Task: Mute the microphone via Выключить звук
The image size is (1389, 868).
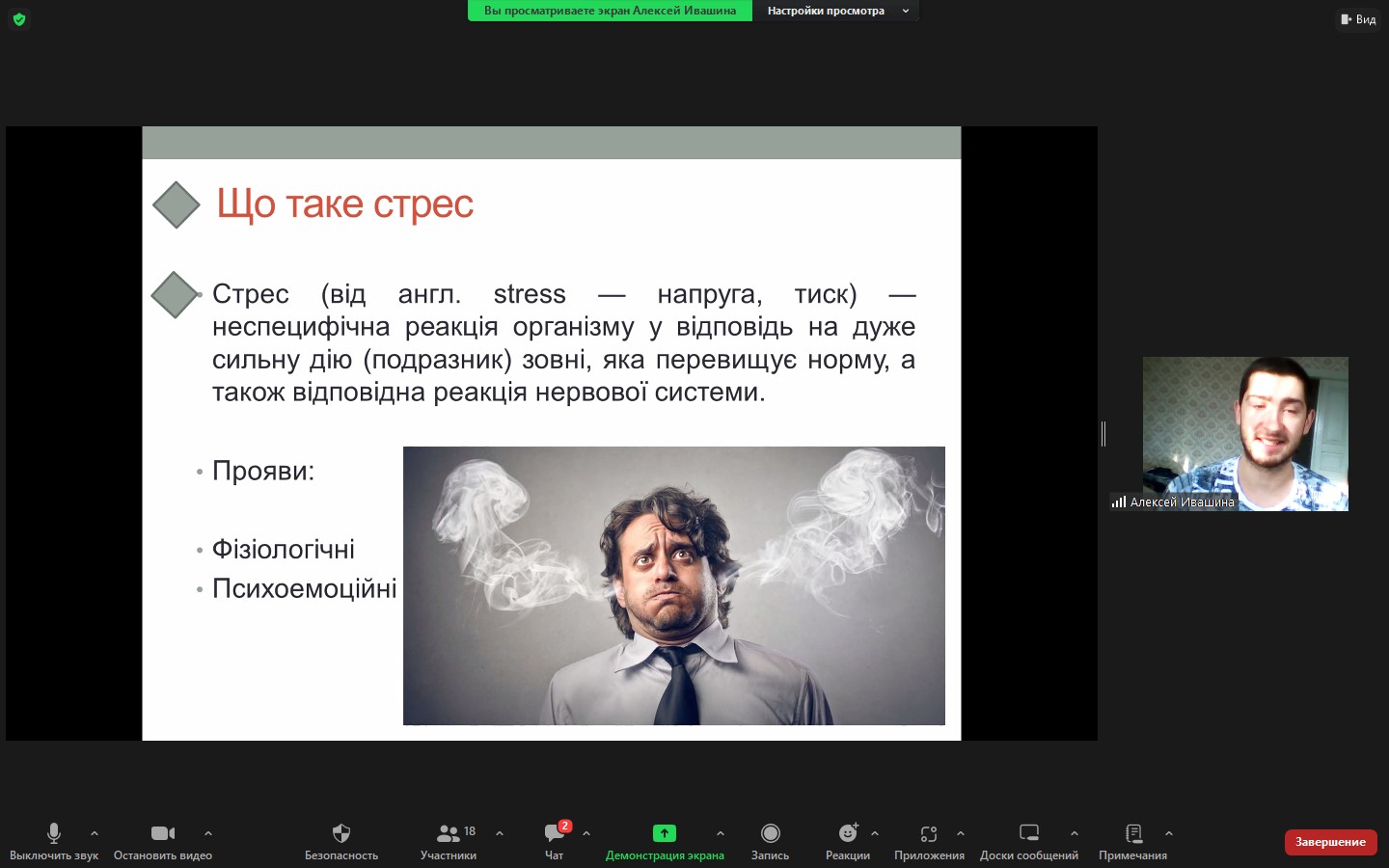Action: pos(54,841)
